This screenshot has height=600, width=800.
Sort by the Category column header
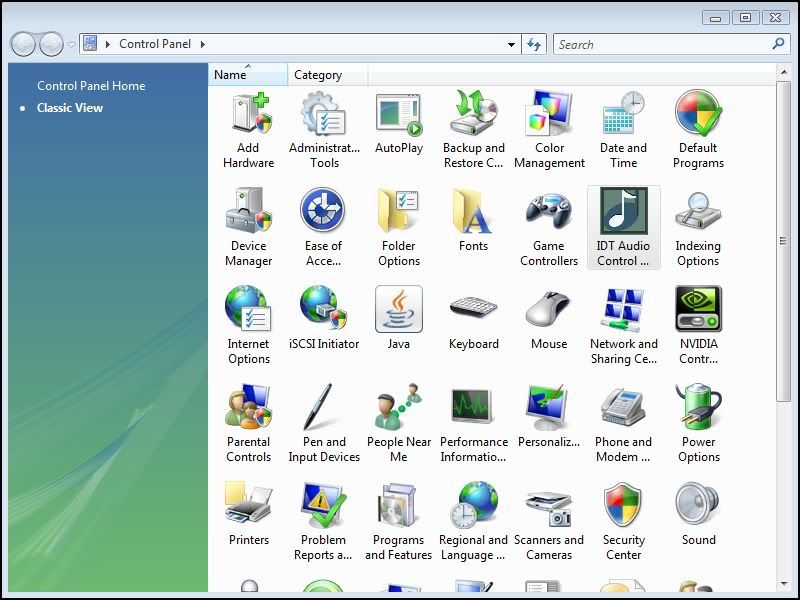(x=328, y=74)
